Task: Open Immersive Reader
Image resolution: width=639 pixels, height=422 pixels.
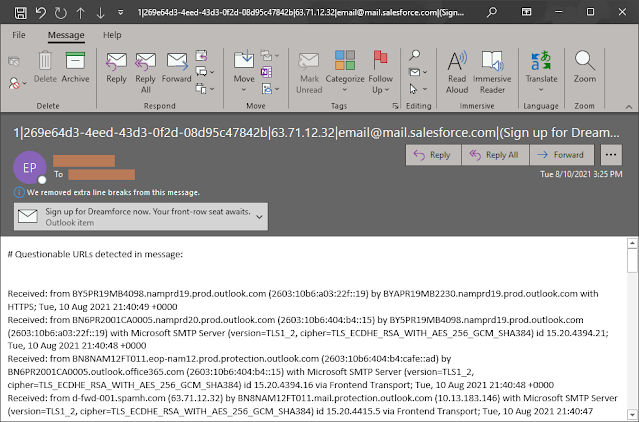Action: click(492, 73)
